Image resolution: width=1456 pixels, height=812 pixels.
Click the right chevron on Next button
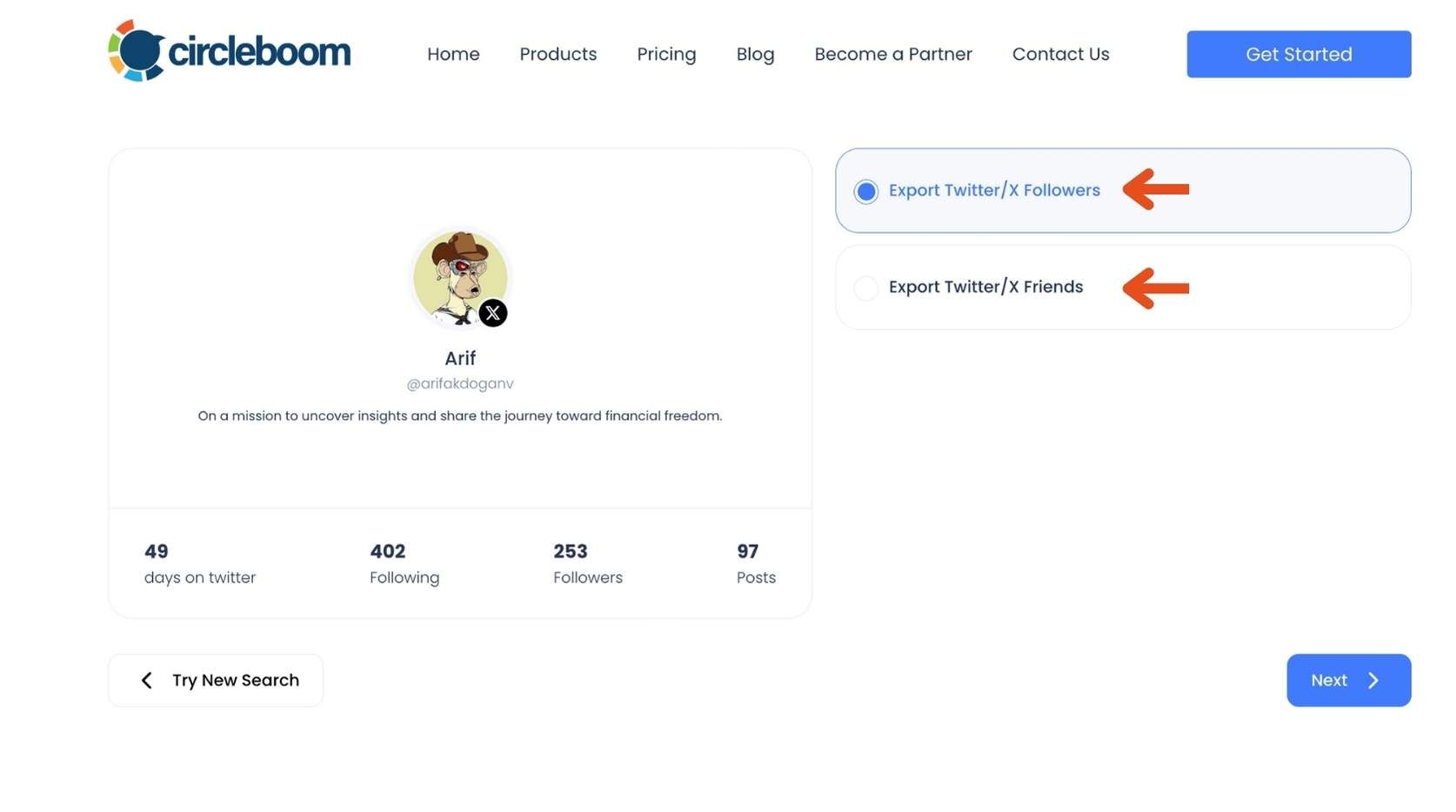tap(1373, 681)
